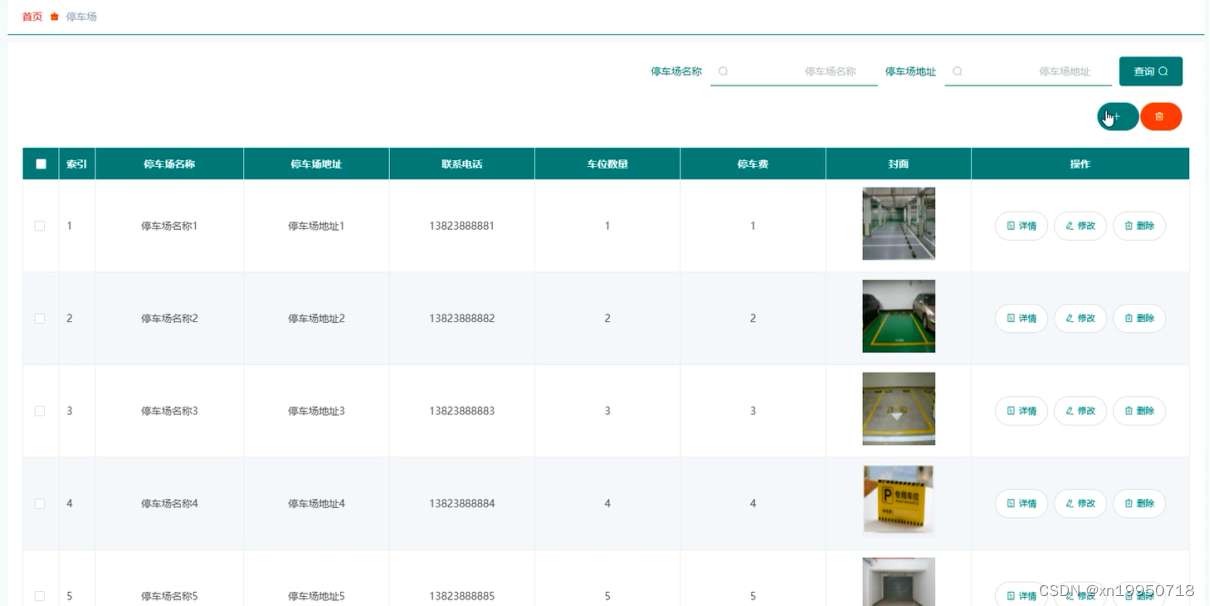Click the red batch delete trash button
This screenshot has width=1210, height=606.
[1161, 117]
